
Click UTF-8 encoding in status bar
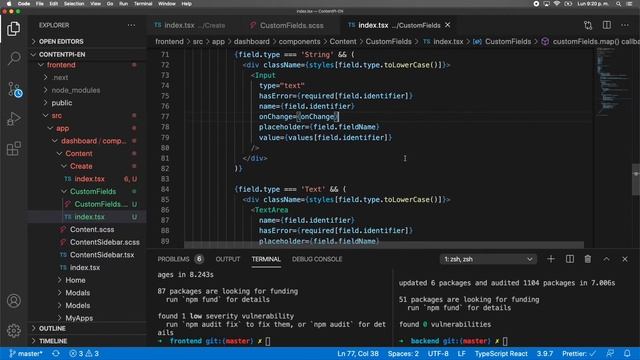[x=438, y=353]
